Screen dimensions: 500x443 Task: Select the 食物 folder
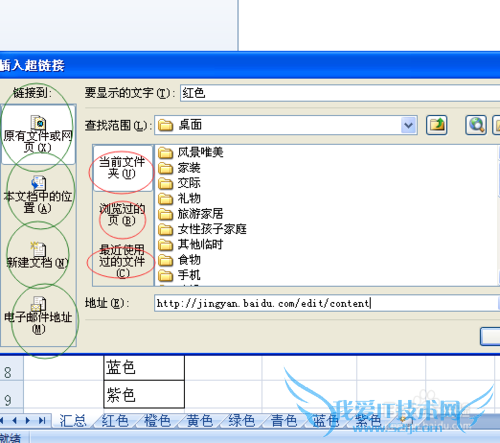point(179,260)
